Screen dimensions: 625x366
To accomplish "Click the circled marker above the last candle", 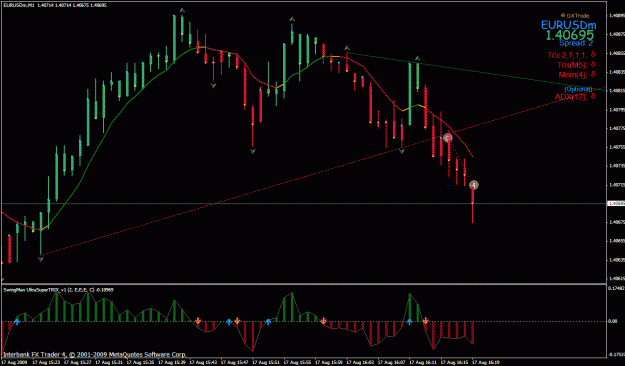I will click(x=474, y=185).
